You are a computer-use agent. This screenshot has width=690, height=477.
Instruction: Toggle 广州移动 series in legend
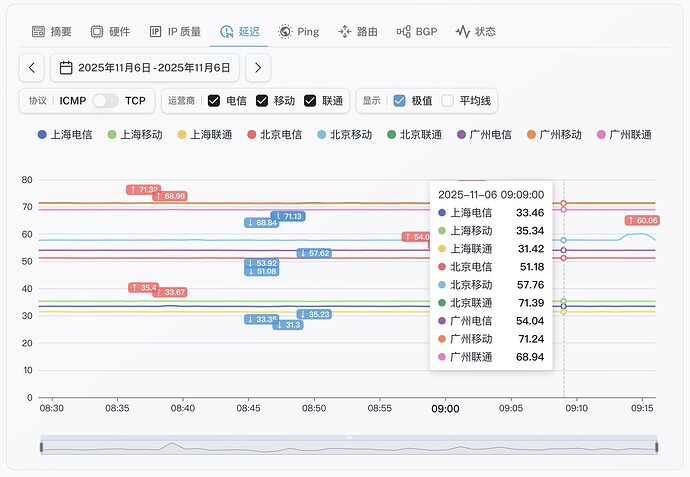coord(554,135)
